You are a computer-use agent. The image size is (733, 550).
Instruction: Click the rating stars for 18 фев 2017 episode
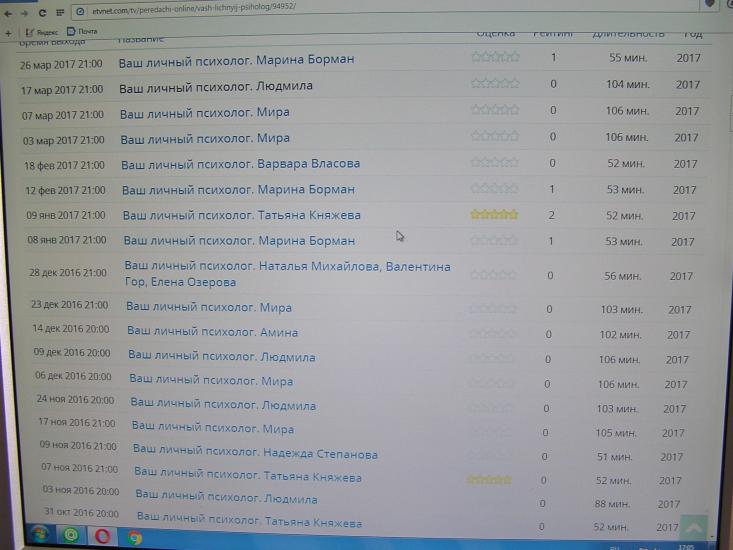[x=494, y=163]
